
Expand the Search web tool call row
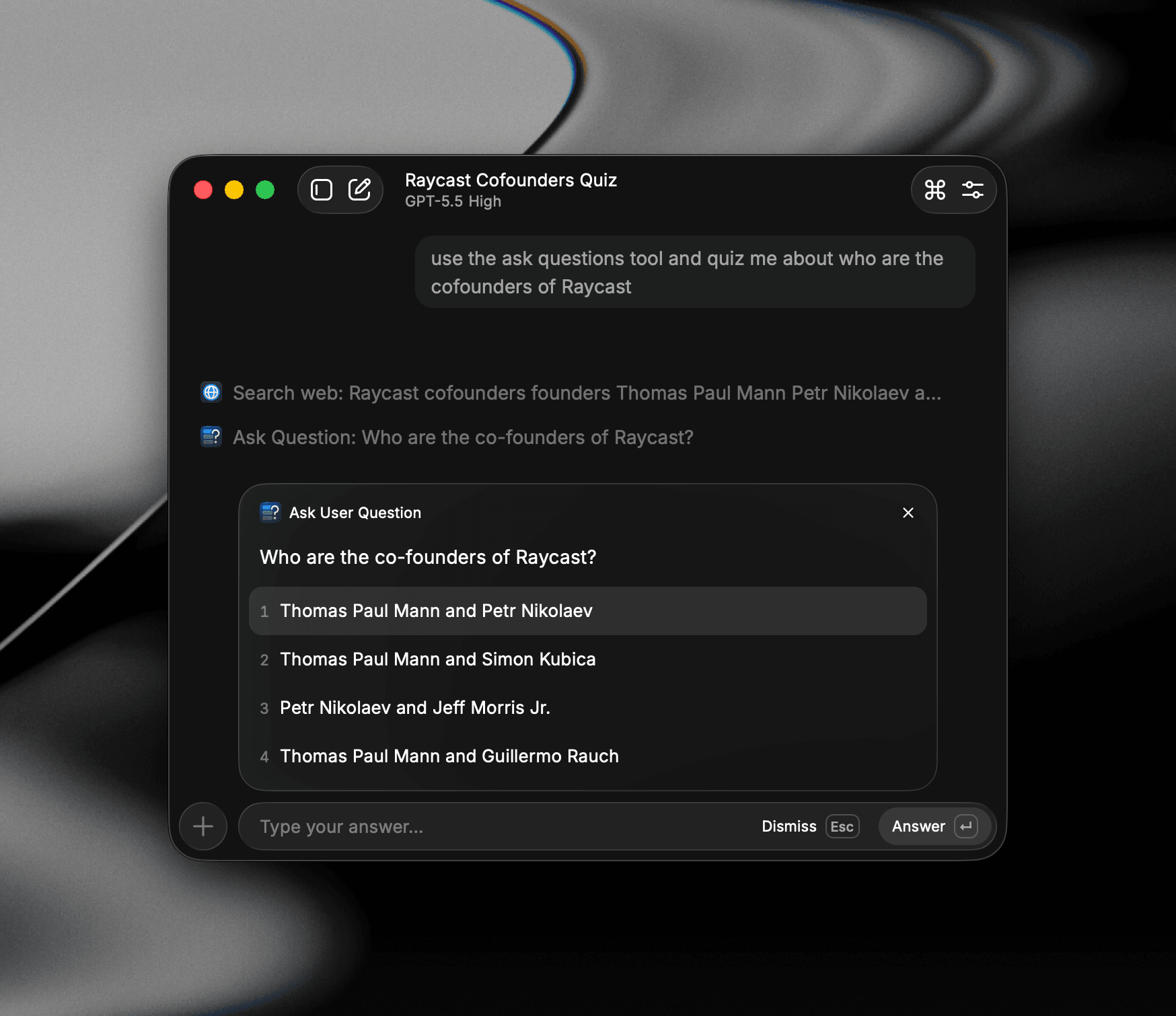(572, 393)
